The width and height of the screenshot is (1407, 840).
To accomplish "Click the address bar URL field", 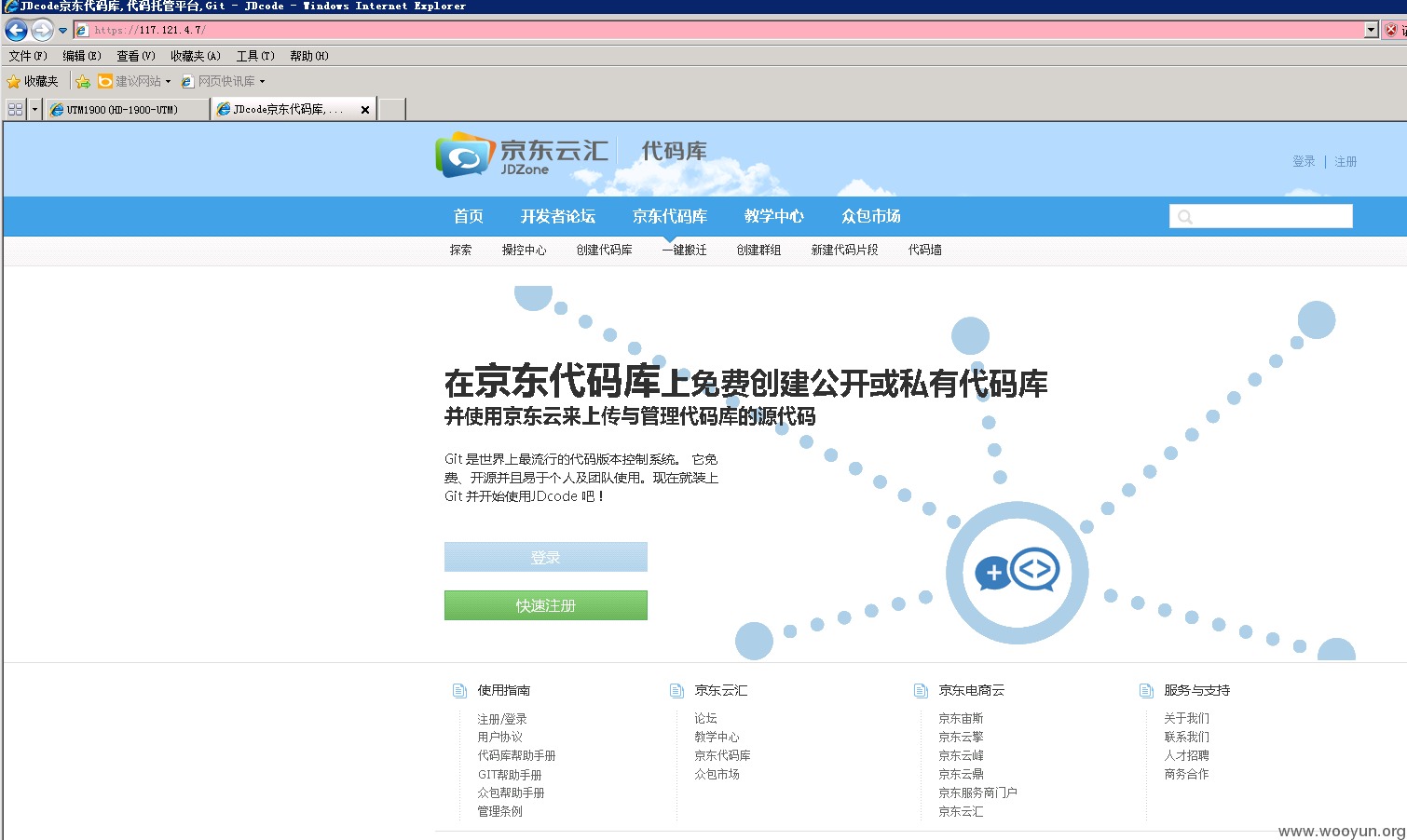I will click(x=718, y=30).
